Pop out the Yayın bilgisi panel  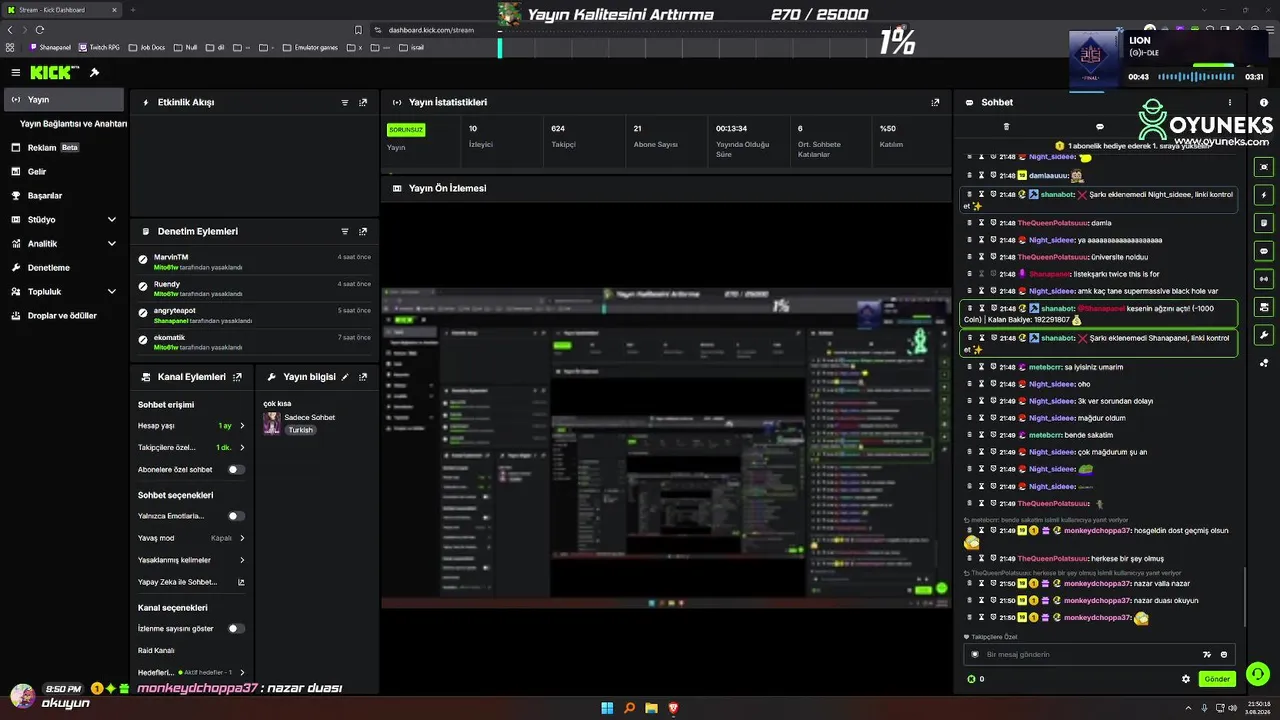(363, 378)
